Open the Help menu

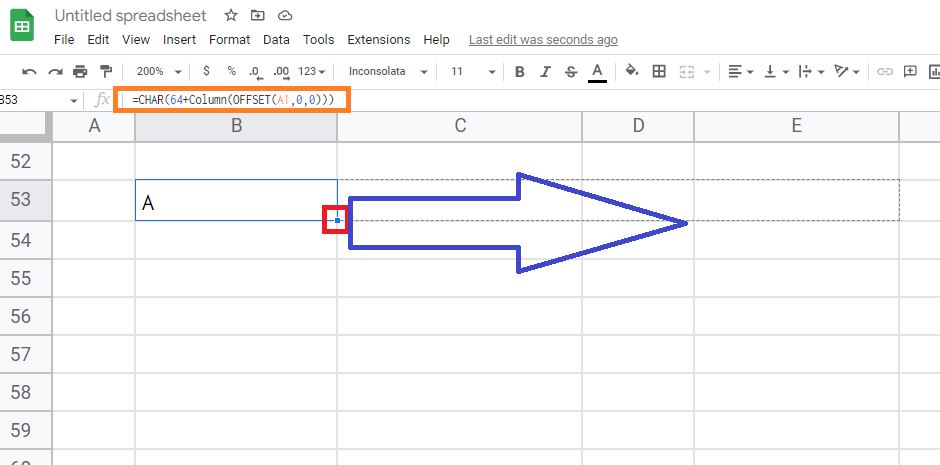tap(436, 40)
